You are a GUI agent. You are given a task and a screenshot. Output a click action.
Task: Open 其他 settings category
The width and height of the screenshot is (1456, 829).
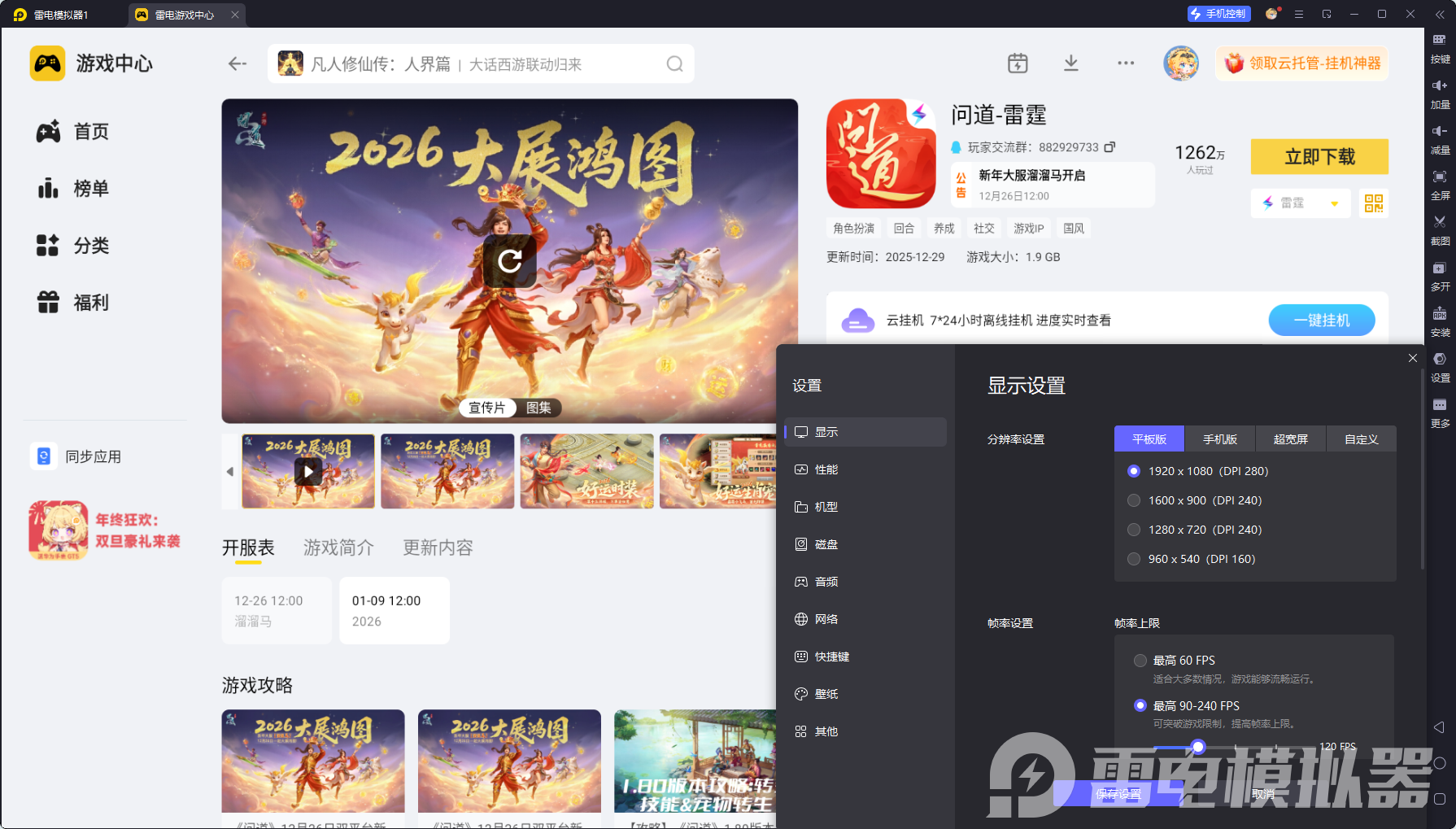(x=865, y=731)
